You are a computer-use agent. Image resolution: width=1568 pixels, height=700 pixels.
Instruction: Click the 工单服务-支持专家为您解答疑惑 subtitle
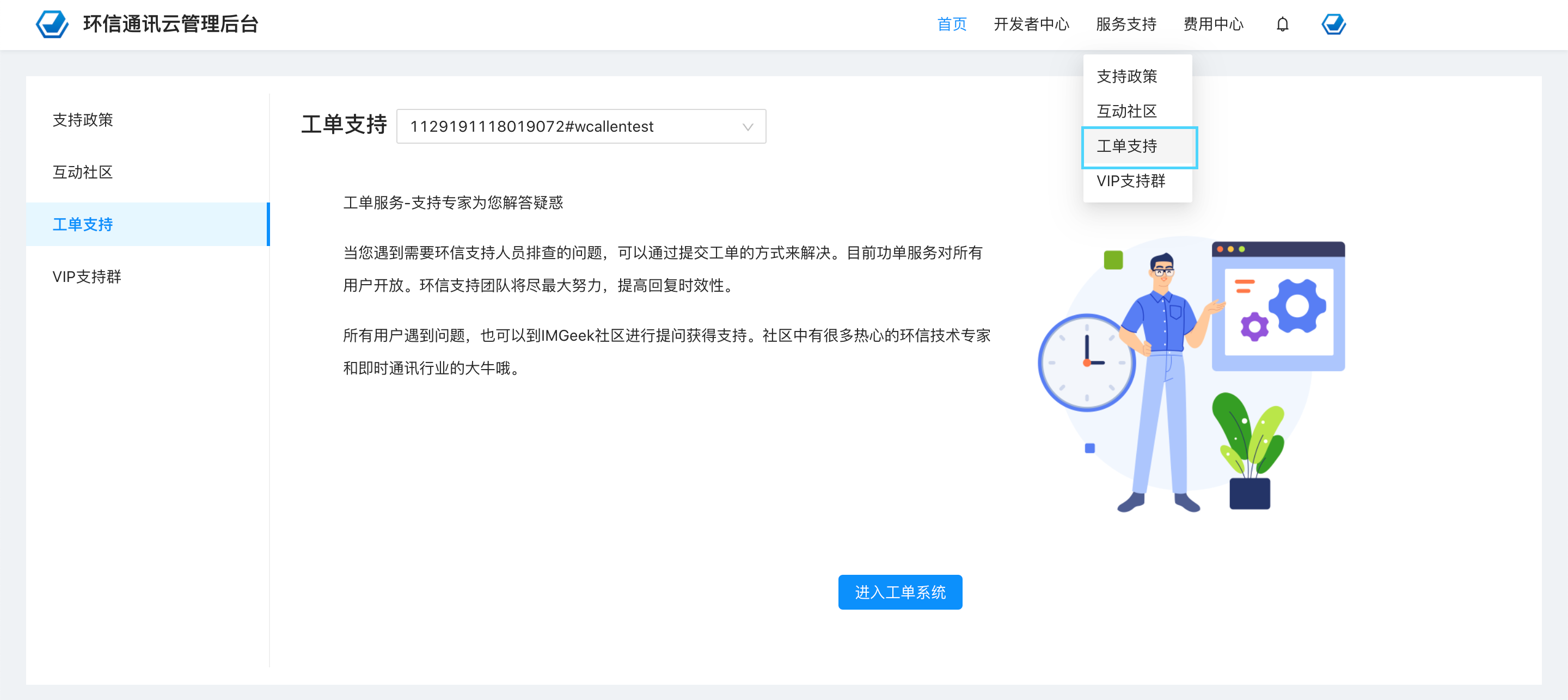point(453,202)
